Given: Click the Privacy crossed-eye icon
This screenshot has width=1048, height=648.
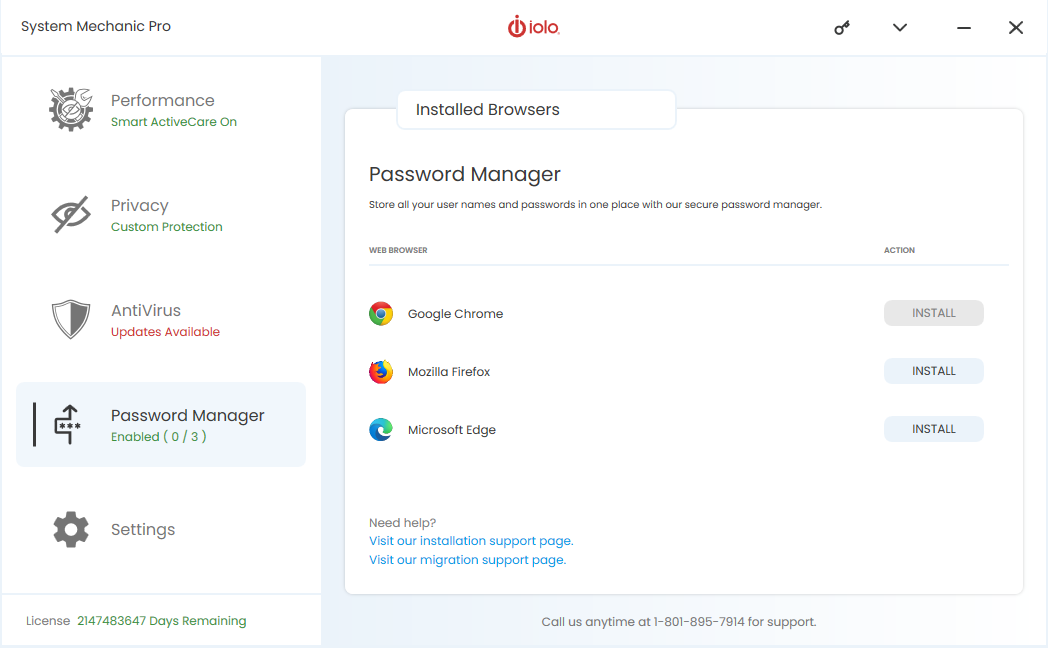Looking at the screenshot, I should [x=71, y=215].
